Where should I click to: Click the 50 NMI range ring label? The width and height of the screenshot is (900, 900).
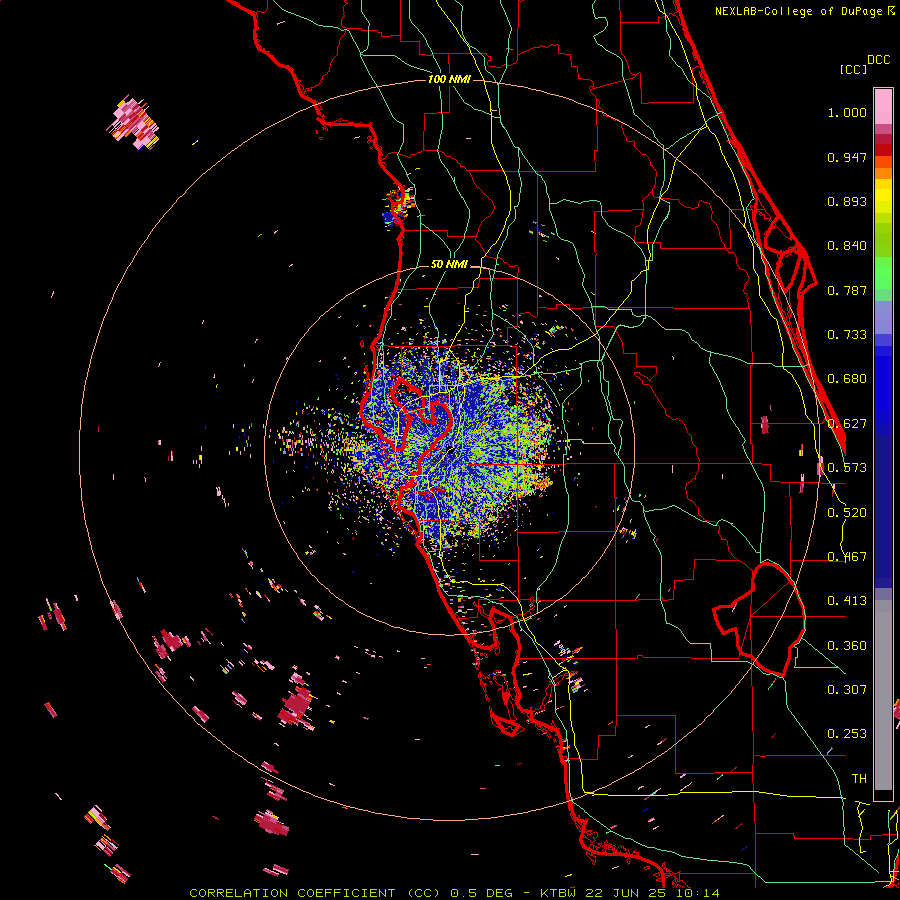pyautogui.click(x=449, y=264)
